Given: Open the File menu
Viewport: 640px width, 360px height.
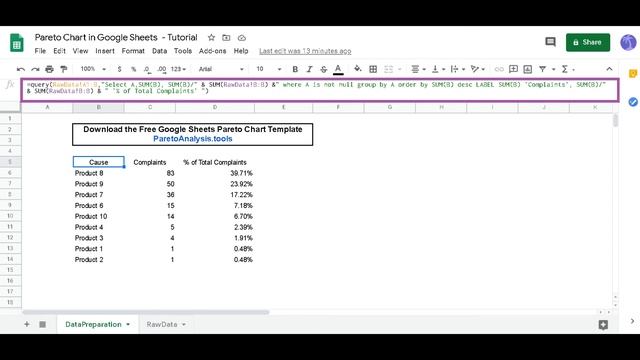Looking at the screenshot, I should [x=40, y=51].
